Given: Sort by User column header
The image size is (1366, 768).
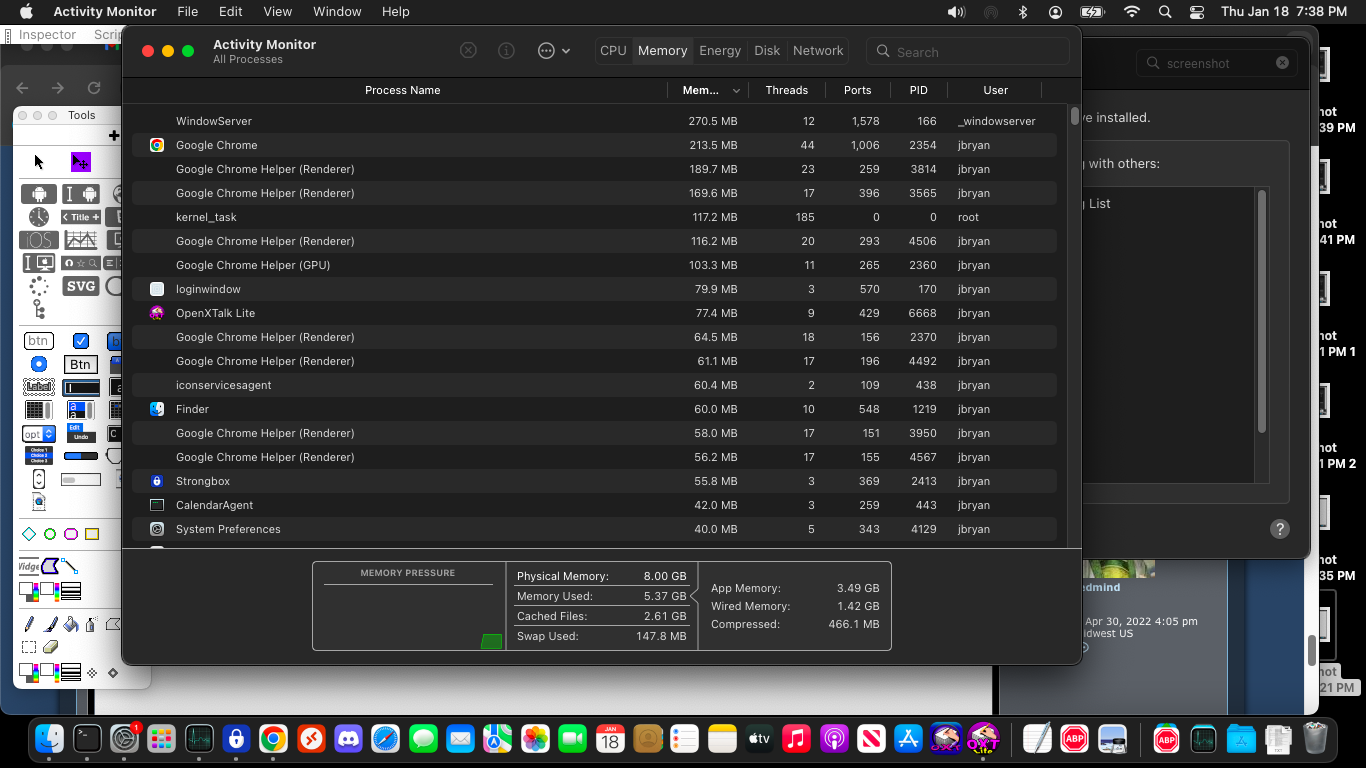Looking at the screenshot, I should (995, 90).
